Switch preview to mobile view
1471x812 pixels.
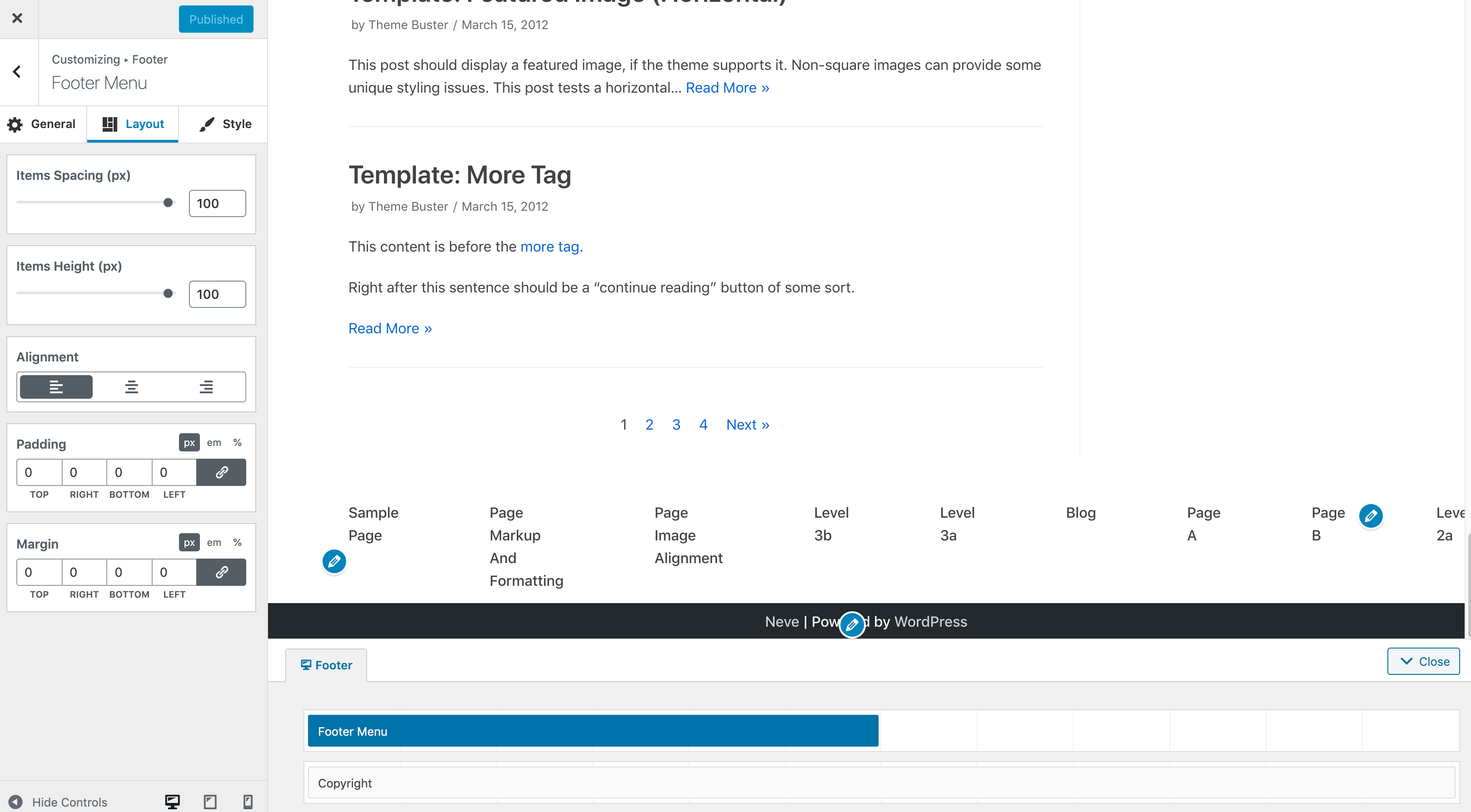pyautogui.click(x=247, y=802)
